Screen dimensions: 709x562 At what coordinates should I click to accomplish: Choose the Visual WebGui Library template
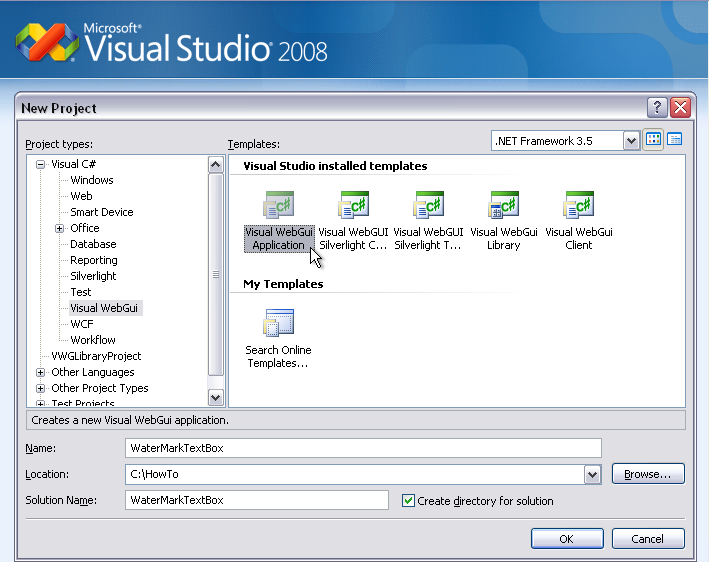click(504, 222)
